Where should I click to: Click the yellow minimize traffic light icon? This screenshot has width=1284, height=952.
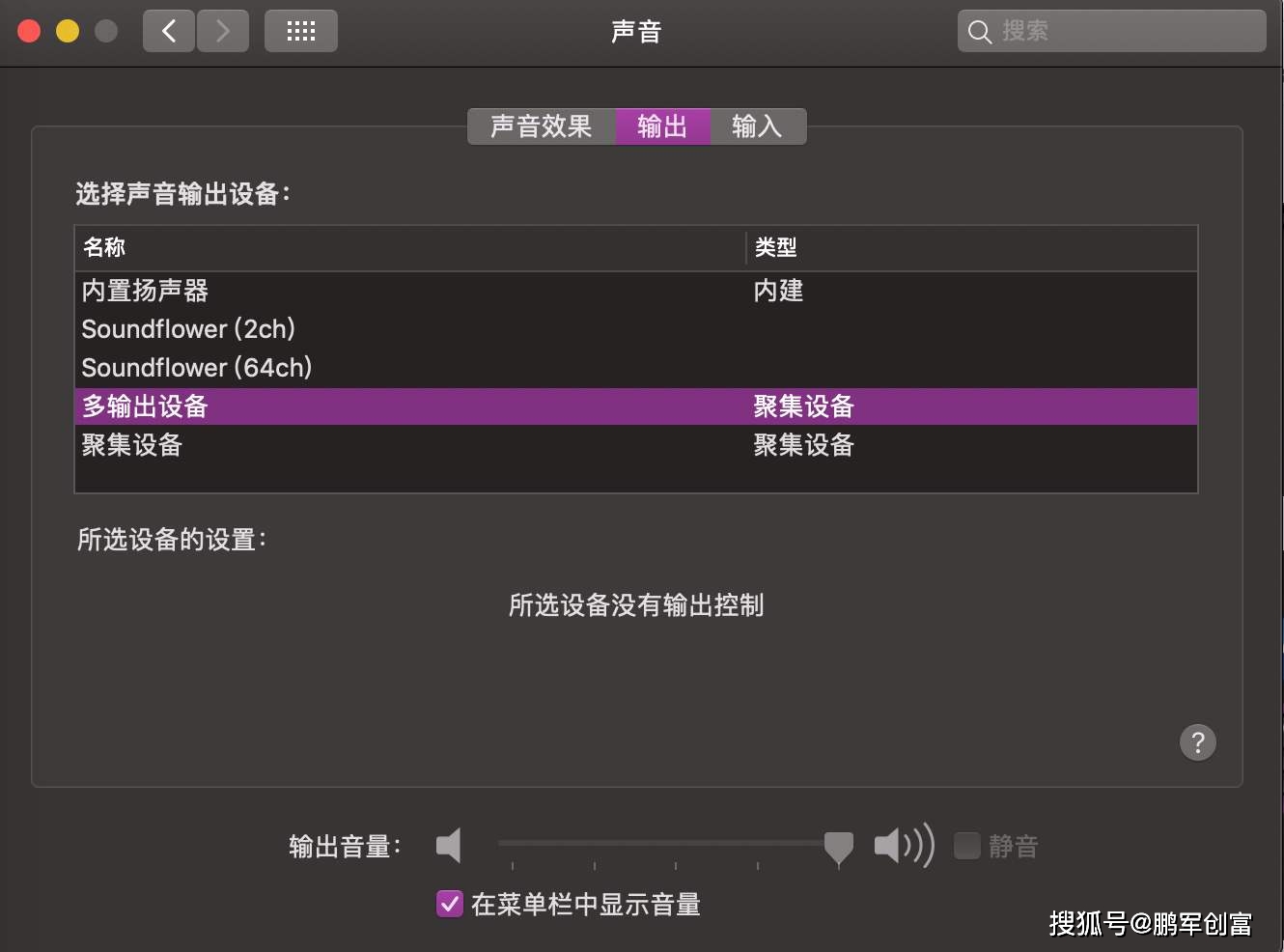[68, 30]
